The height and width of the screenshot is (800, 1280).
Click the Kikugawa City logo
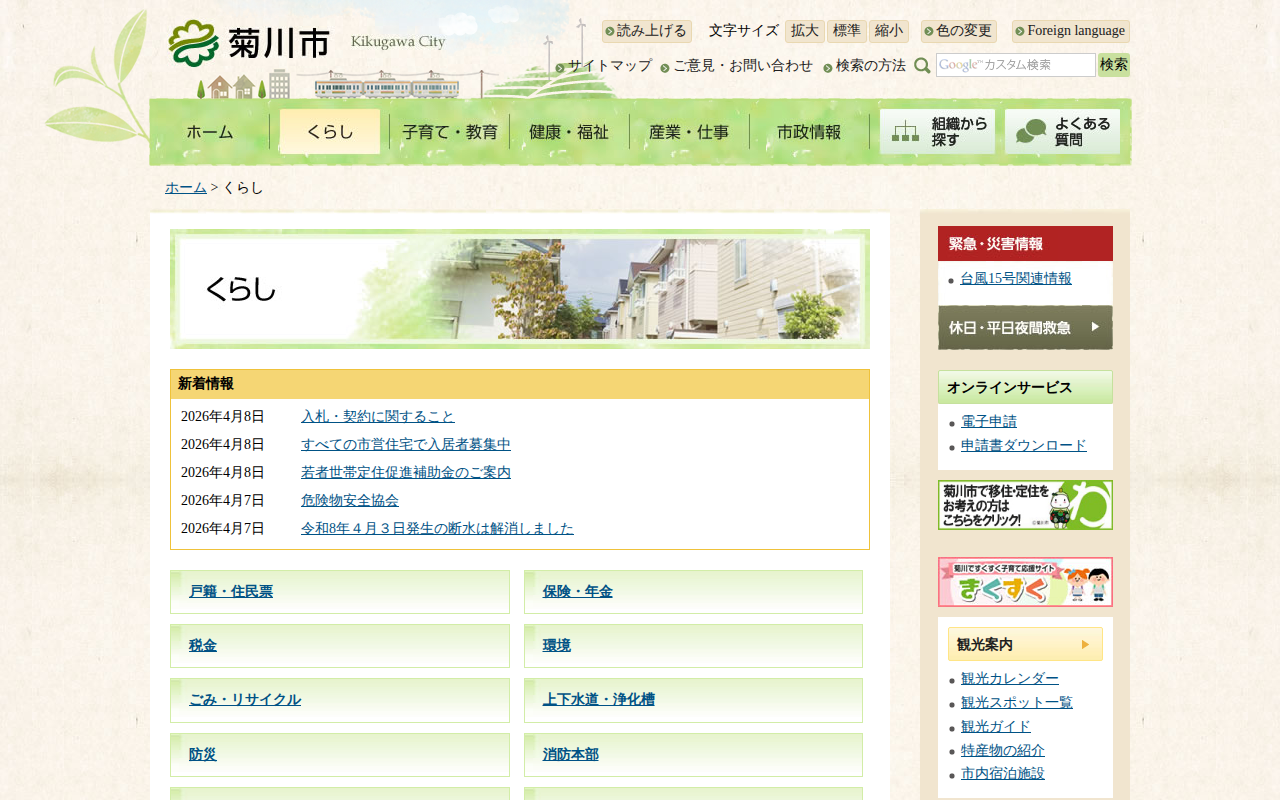pos(250,43)
